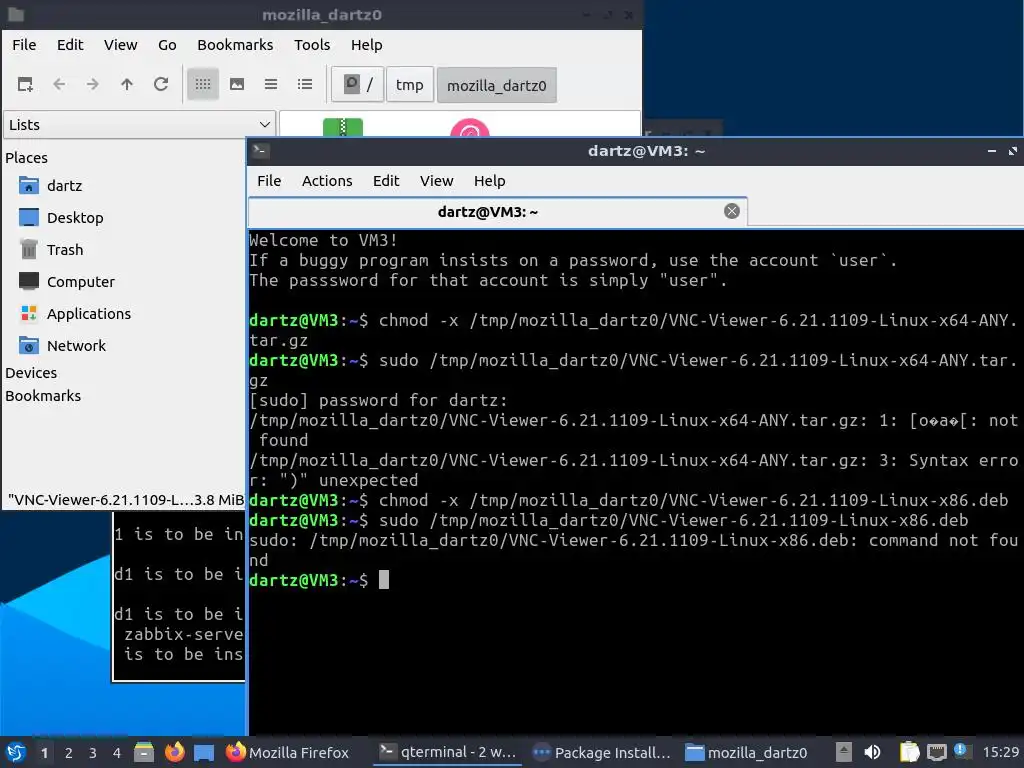The image size is (1024, 768).
Task: Open terminal View menu
Action: (x=436, y=181)
